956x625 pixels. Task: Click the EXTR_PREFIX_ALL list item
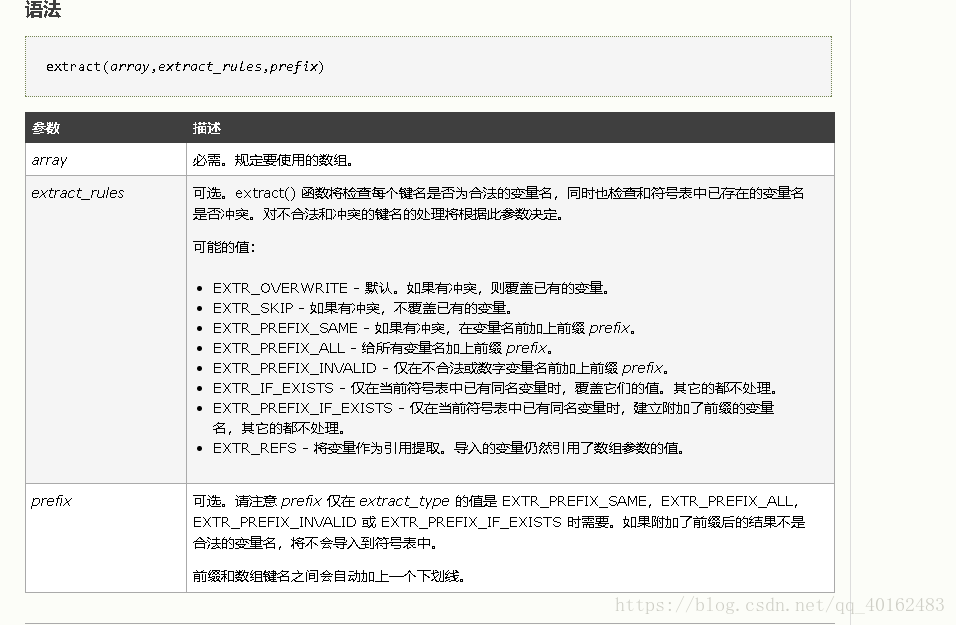(x=382, y=348)
